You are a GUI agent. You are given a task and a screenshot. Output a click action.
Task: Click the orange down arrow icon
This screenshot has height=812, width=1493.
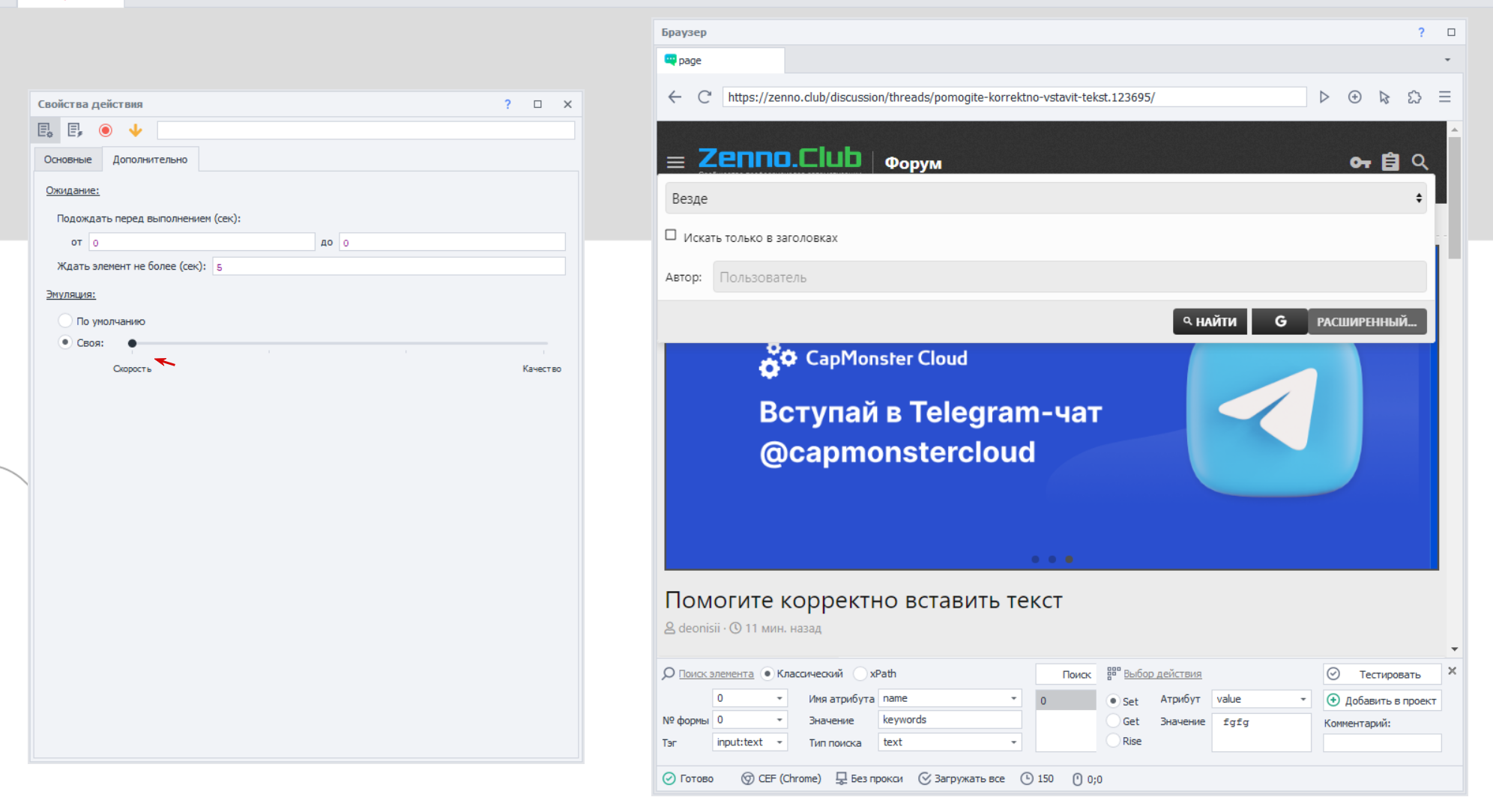click(x=135, y=130)
